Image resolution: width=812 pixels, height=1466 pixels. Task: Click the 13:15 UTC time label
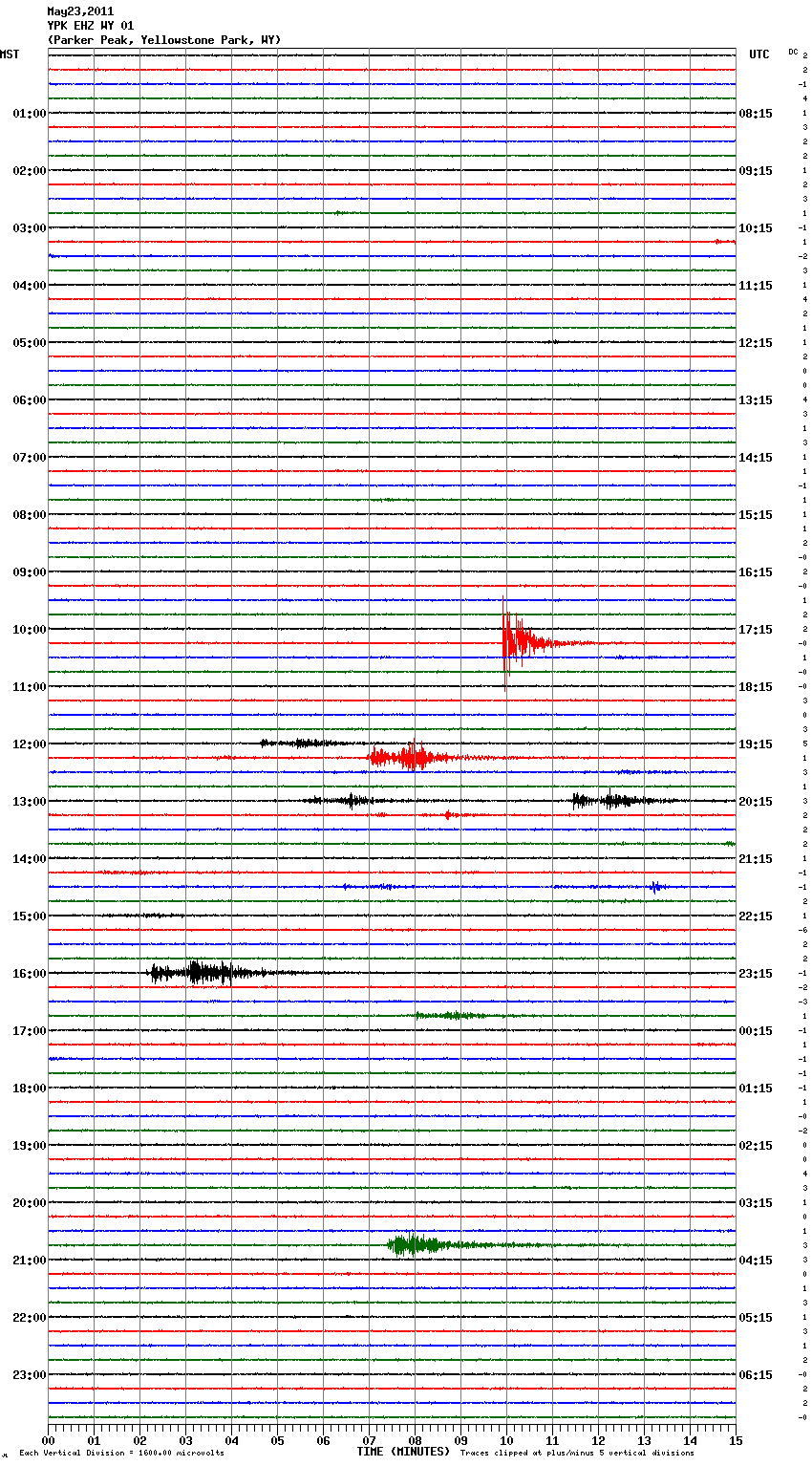pos(756,400)
